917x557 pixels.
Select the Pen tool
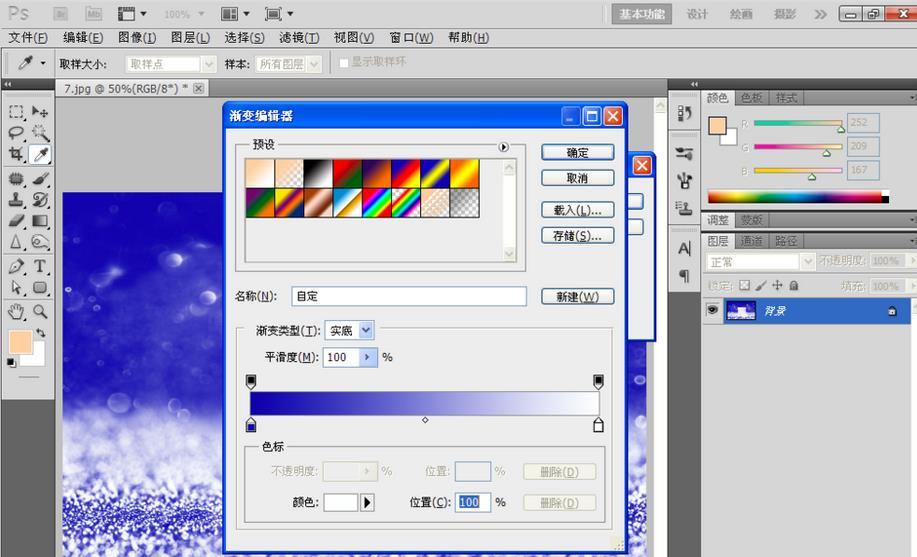[x=16, y=266]
